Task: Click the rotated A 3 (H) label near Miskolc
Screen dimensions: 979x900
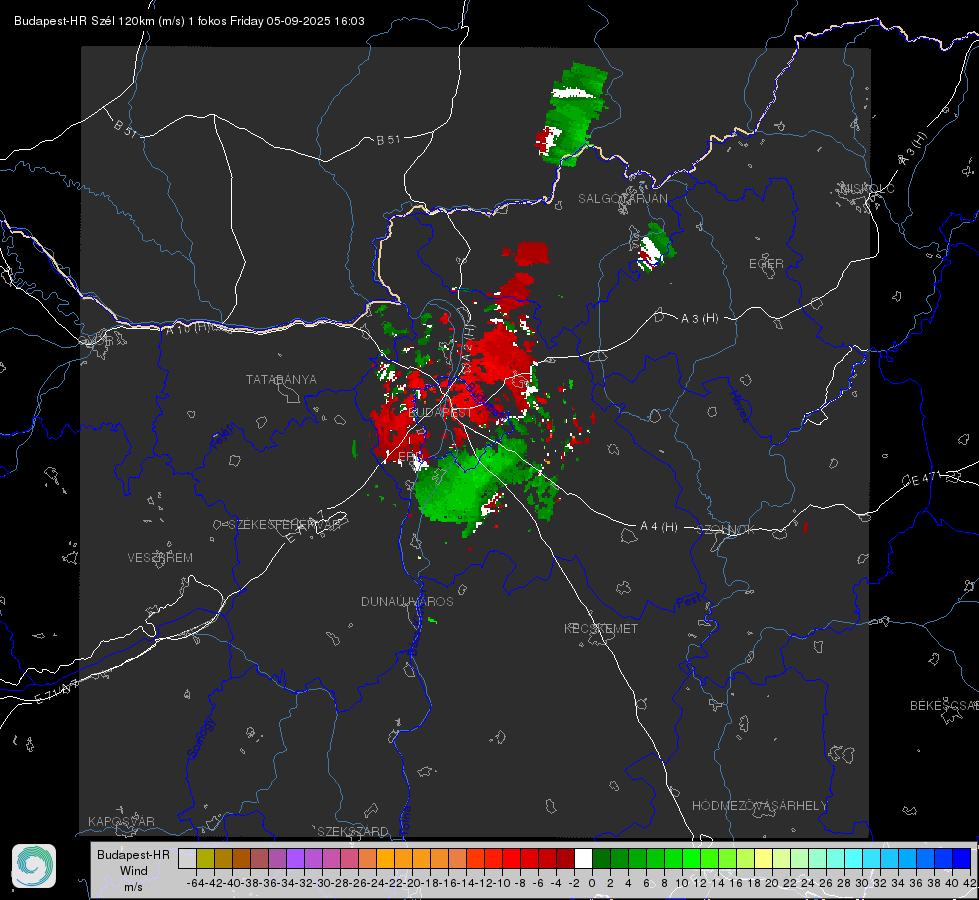Action: pos(913,149)
